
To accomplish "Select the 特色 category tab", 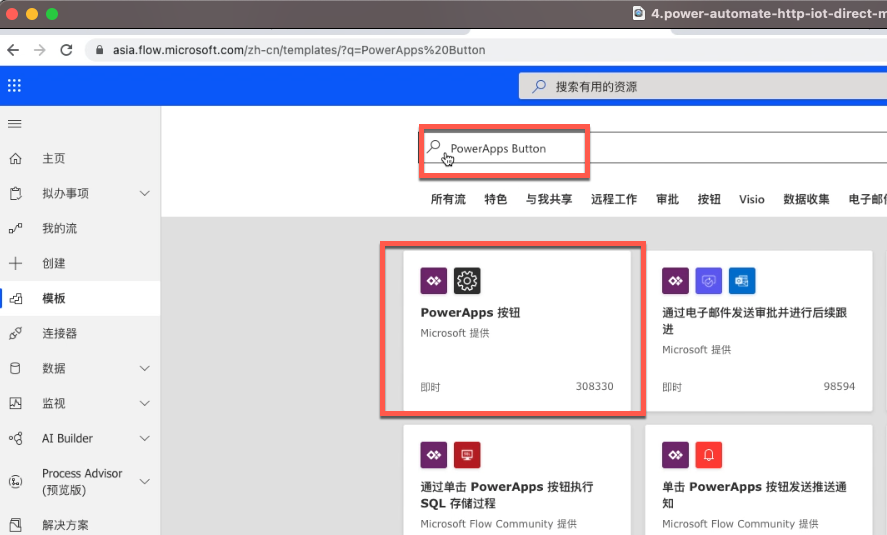I will pos(496,199).
